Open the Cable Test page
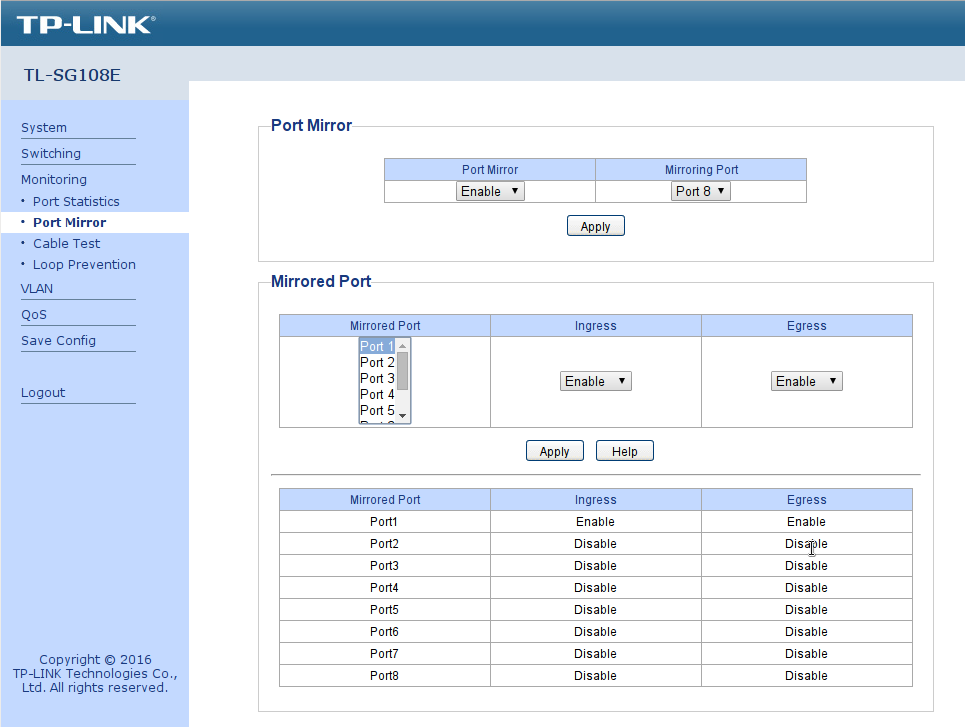This screenshot has width=965, height=727. (x=66, y=244)
